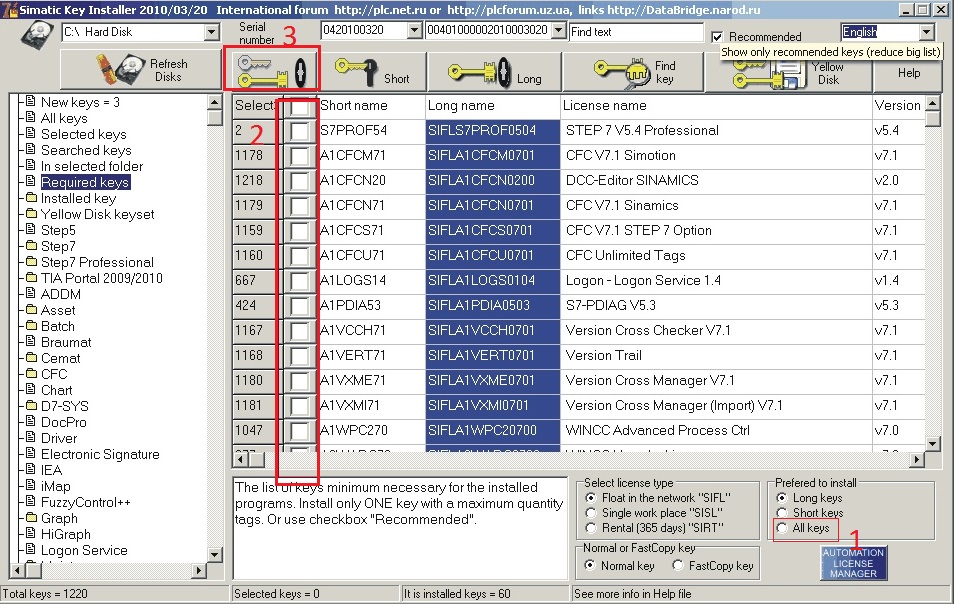Check the A1CFCN20 key row checkbox
954x604 pixels.
(299, 181)
